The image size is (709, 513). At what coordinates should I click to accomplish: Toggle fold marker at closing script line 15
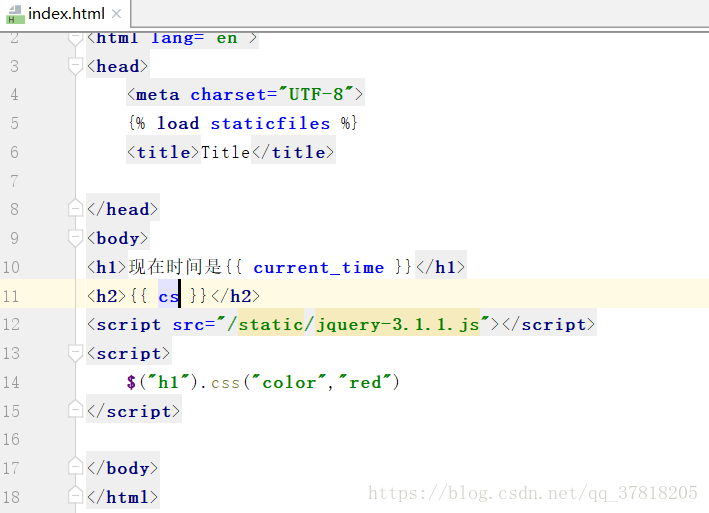[x=75, y=409]
